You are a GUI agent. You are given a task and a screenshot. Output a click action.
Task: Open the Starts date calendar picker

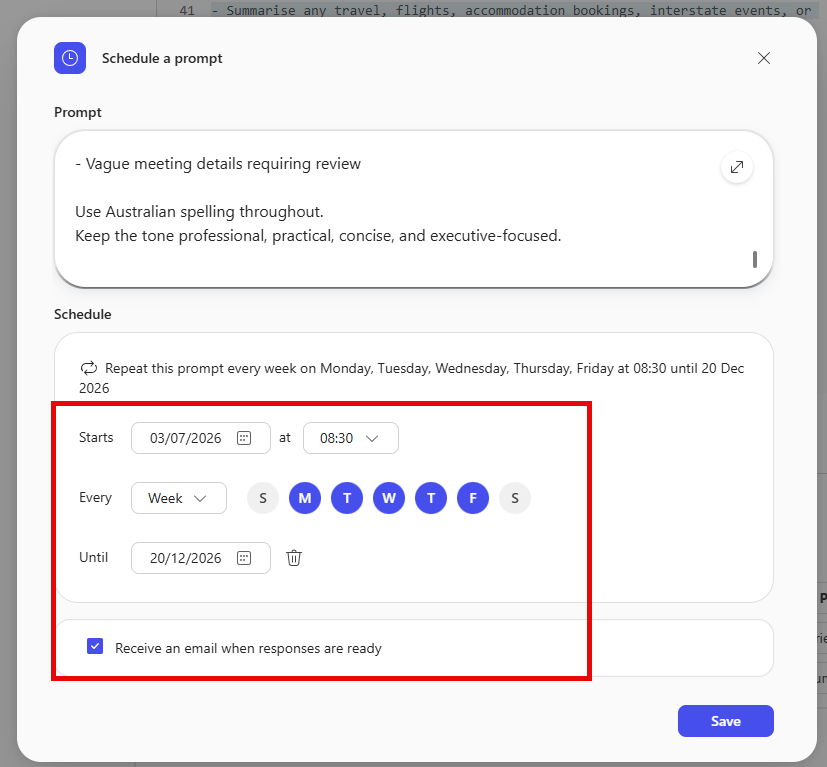click(x=244, y=438)
